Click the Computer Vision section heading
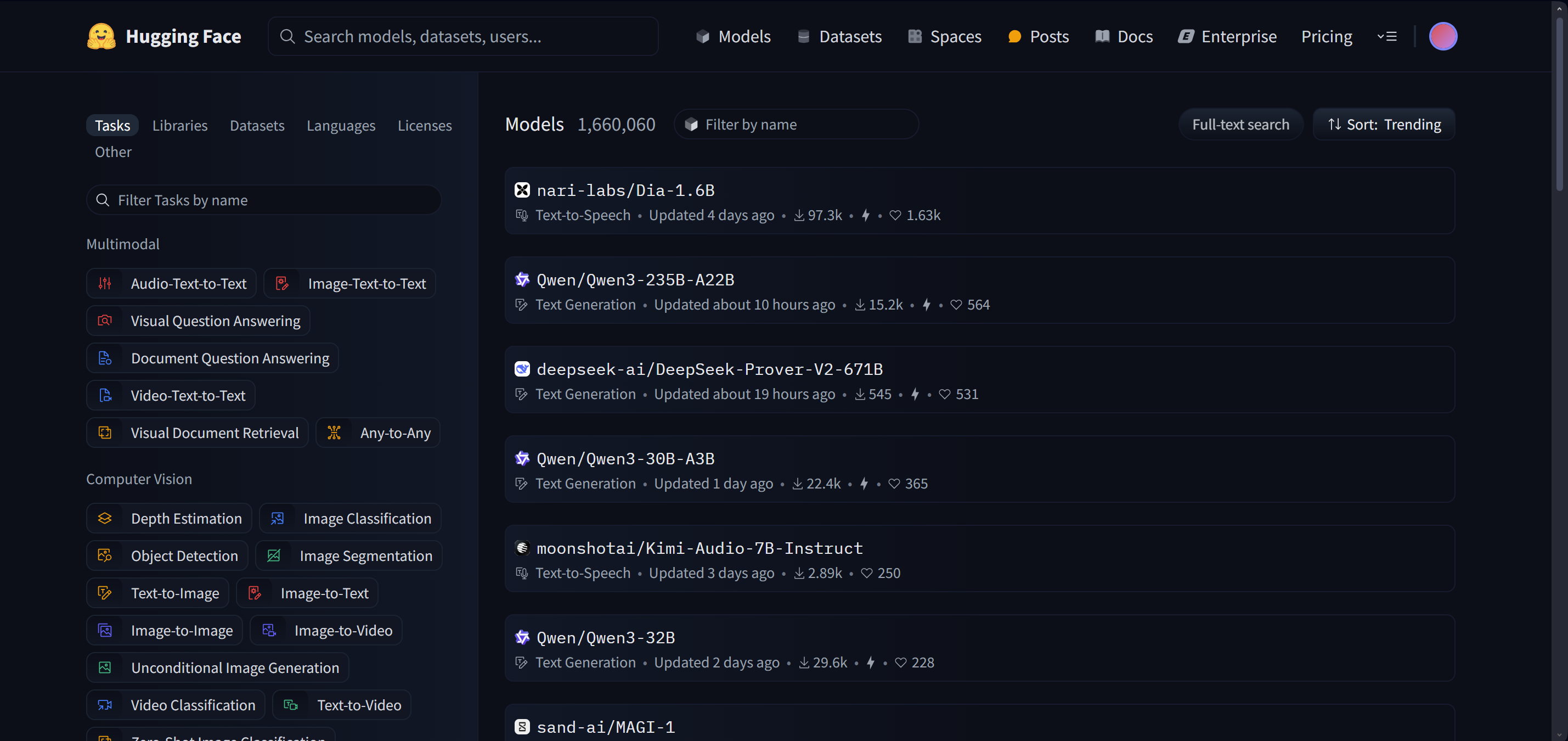Viewport: 1568px width, 741px height. tap(139, 479)
